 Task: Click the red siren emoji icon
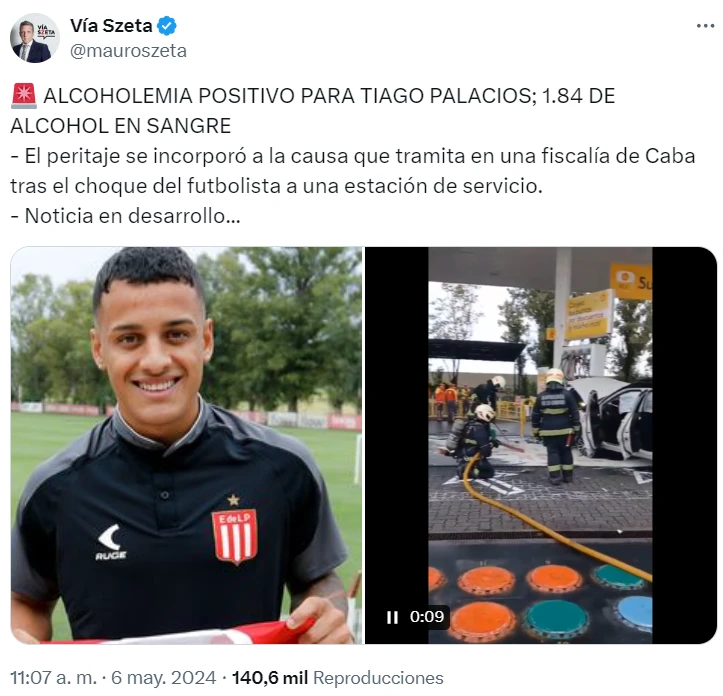point(24,96)
